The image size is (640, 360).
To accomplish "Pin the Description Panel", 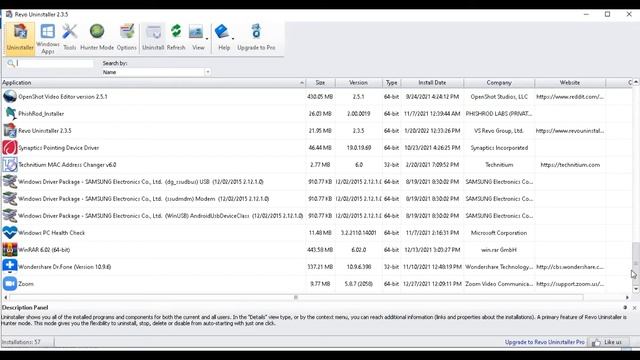I will pos(625,308).
